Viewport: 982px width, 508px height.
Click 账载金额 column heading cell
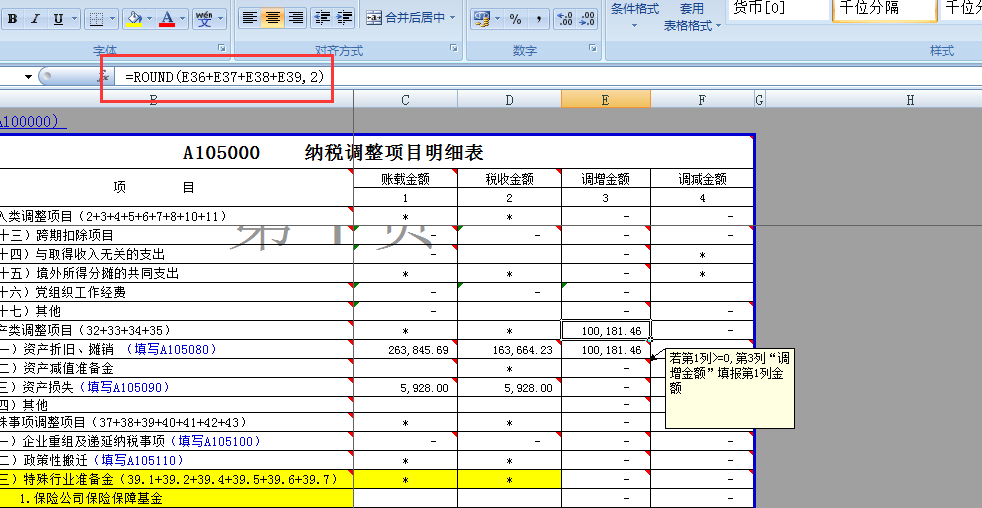405,179
